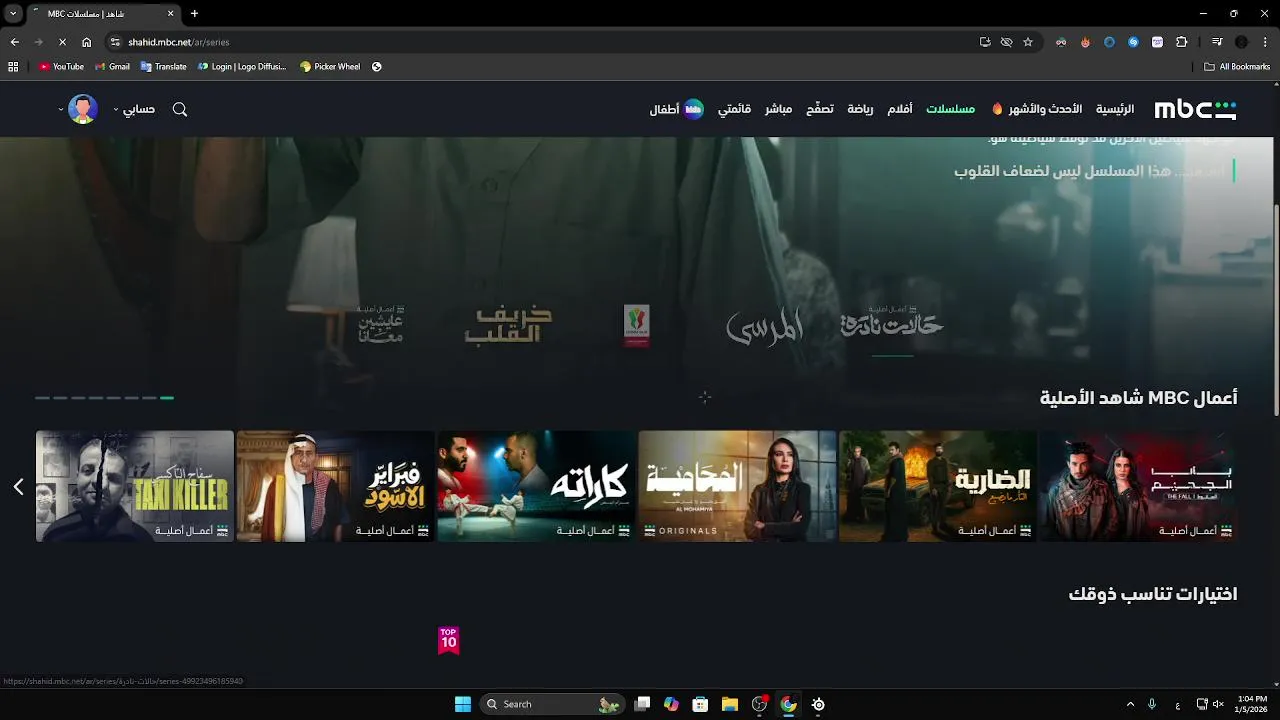This screenshot has height=720, width=1280.
Task: Go to الرئيسية home menu item
Action: click(1115, 109)
